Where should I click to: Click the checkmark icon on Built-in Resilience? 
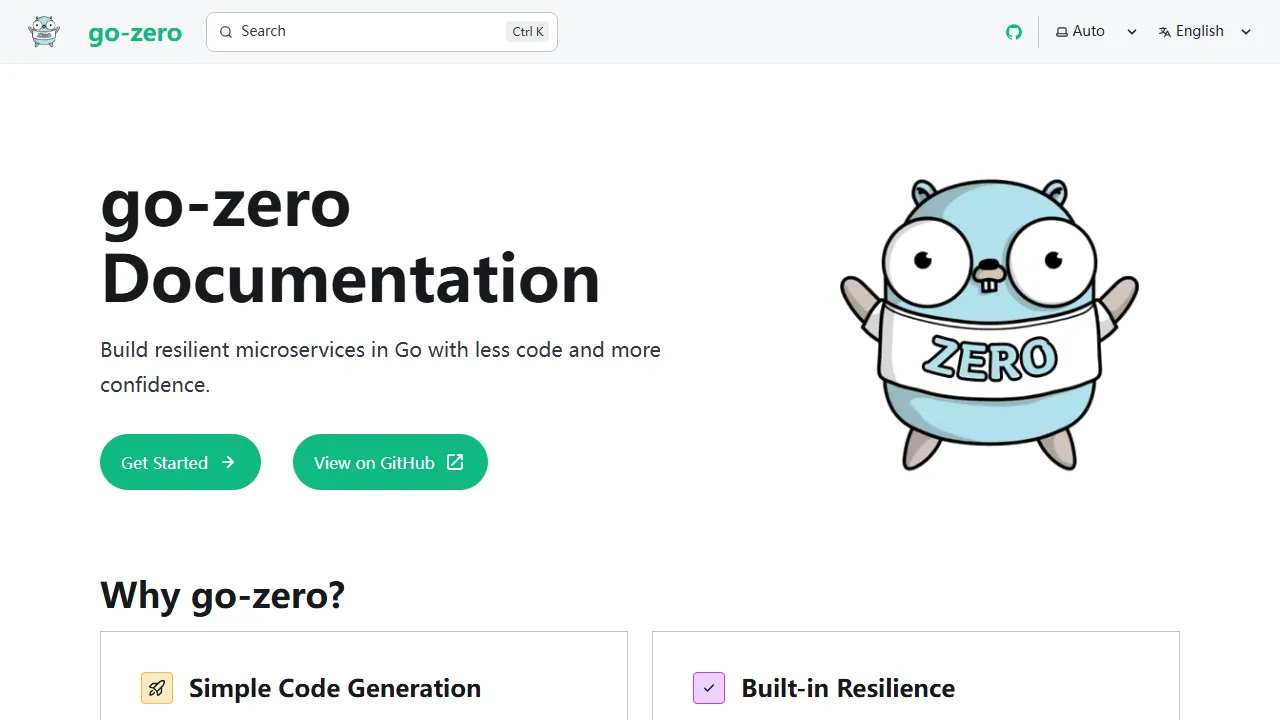pos(709,688)
